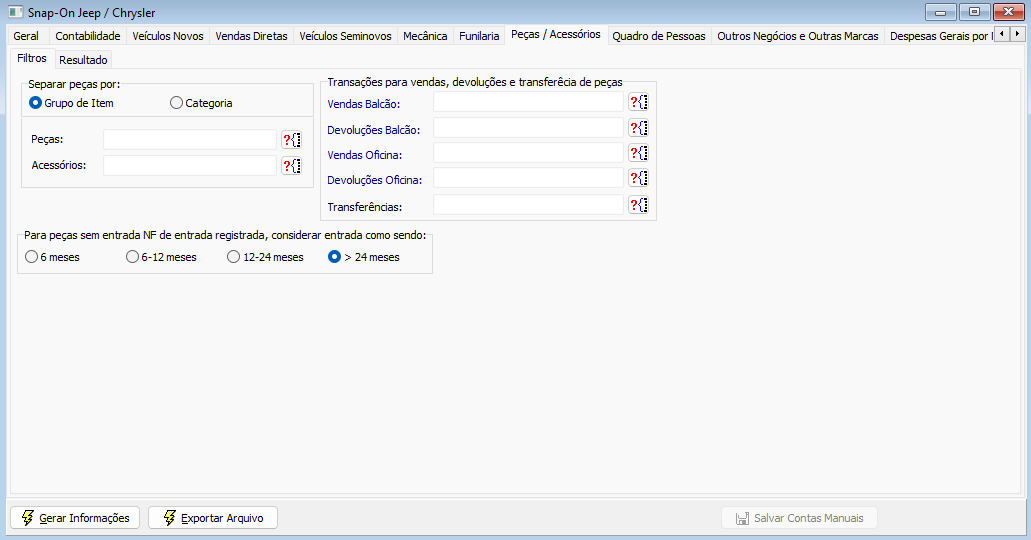The height and width of the screenshot is (540, 1031).
Task: Switch to the Resultado sub-tab
Action: [83, 60]
